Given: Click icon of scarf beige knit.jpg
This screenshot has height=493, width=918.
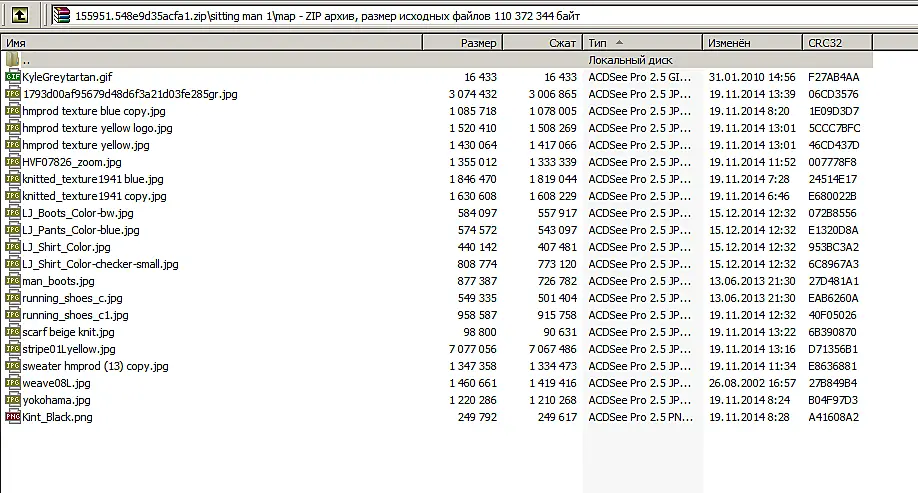Looking at the screenshot, I should tap(12, 332).
